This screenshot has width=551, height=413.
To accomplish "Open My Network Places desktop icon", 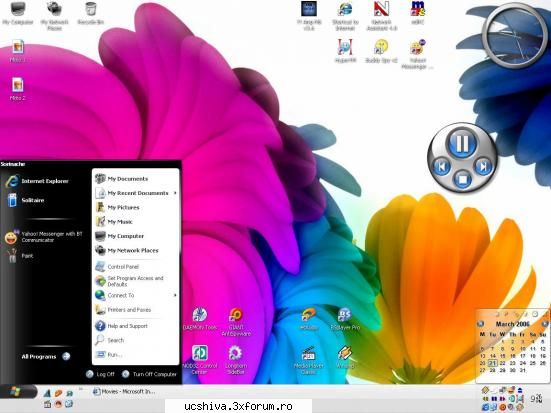I will pyautogui.click(x=54, y=16).
